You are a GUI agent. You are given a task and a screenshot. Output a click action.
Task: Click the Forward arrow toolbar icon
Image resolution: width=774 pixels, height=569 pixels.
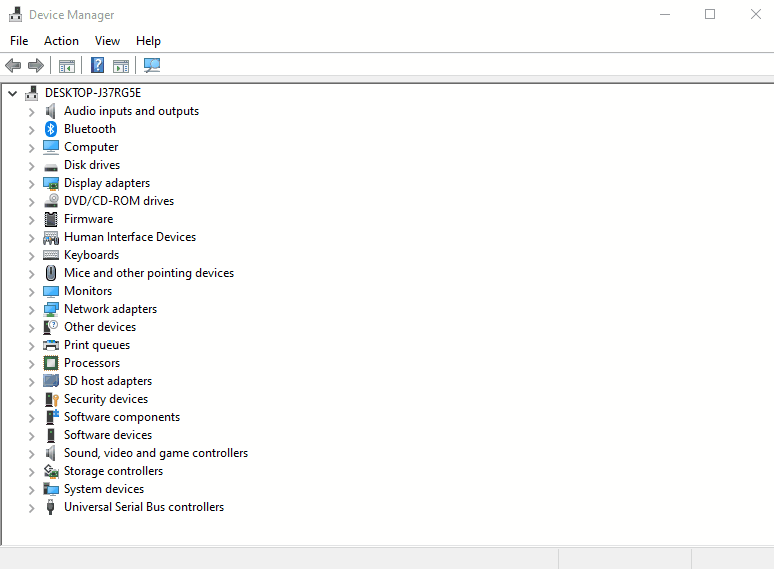[36, 65]
